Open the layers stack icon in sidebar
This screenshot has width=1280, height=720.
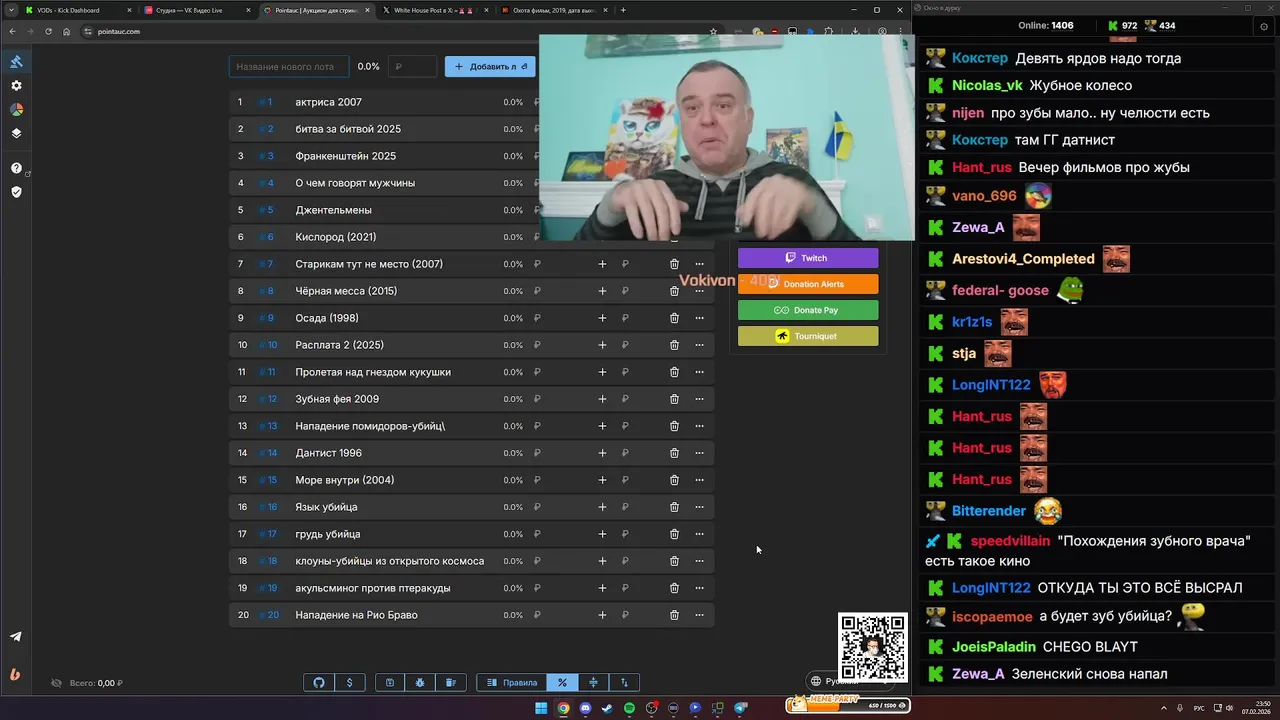coord(16,133)
